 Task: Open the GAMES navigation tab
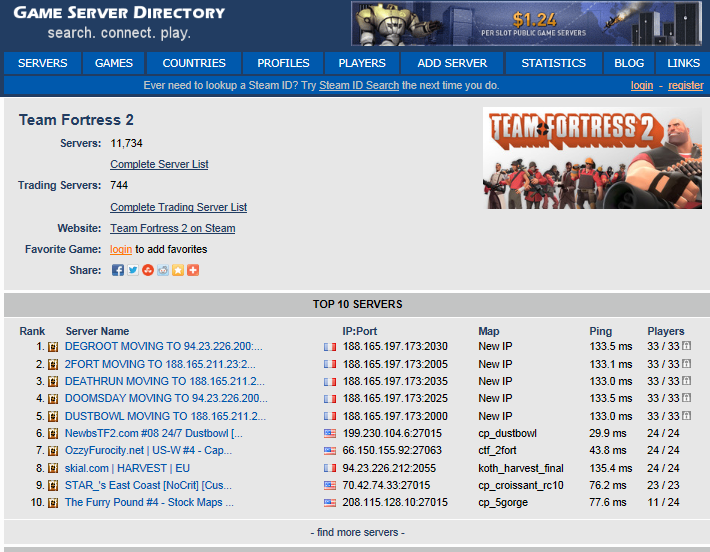(x=114, y=63)
